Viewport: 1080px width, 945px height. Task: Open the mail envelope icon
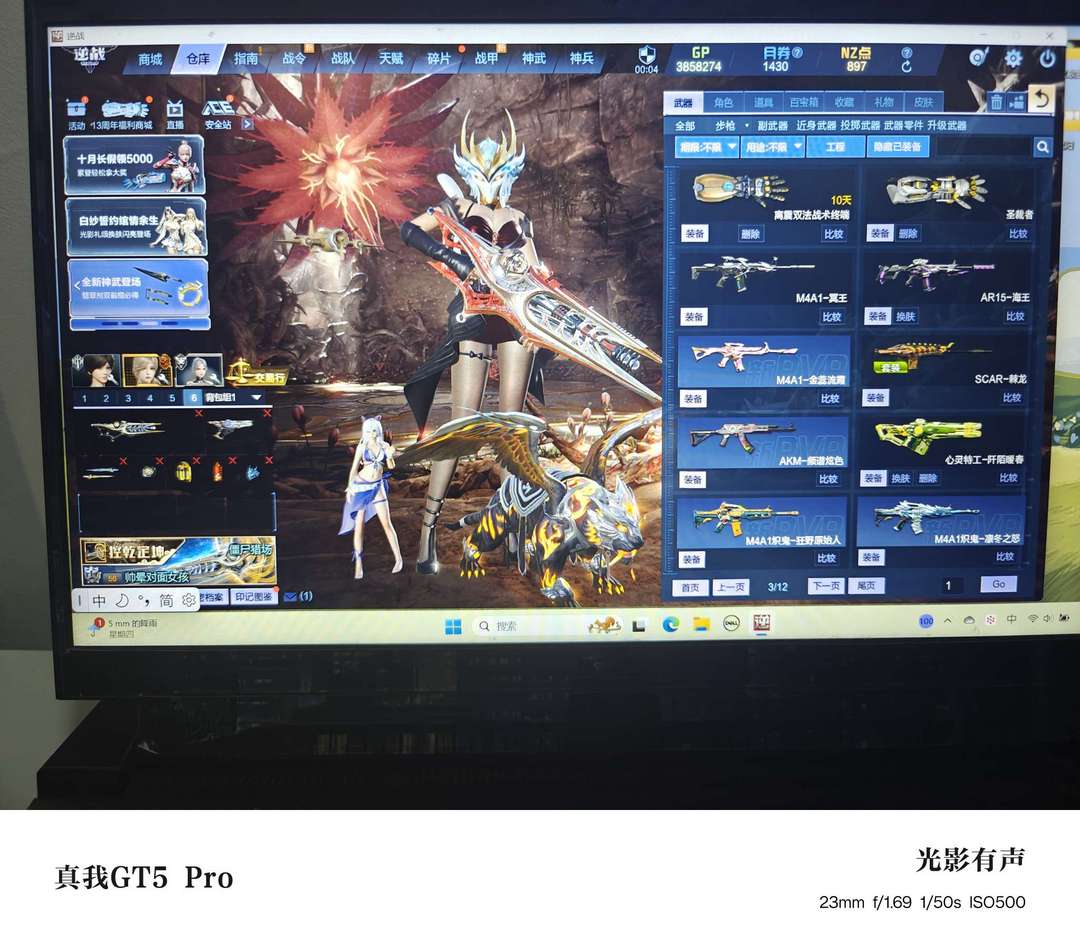290,596
